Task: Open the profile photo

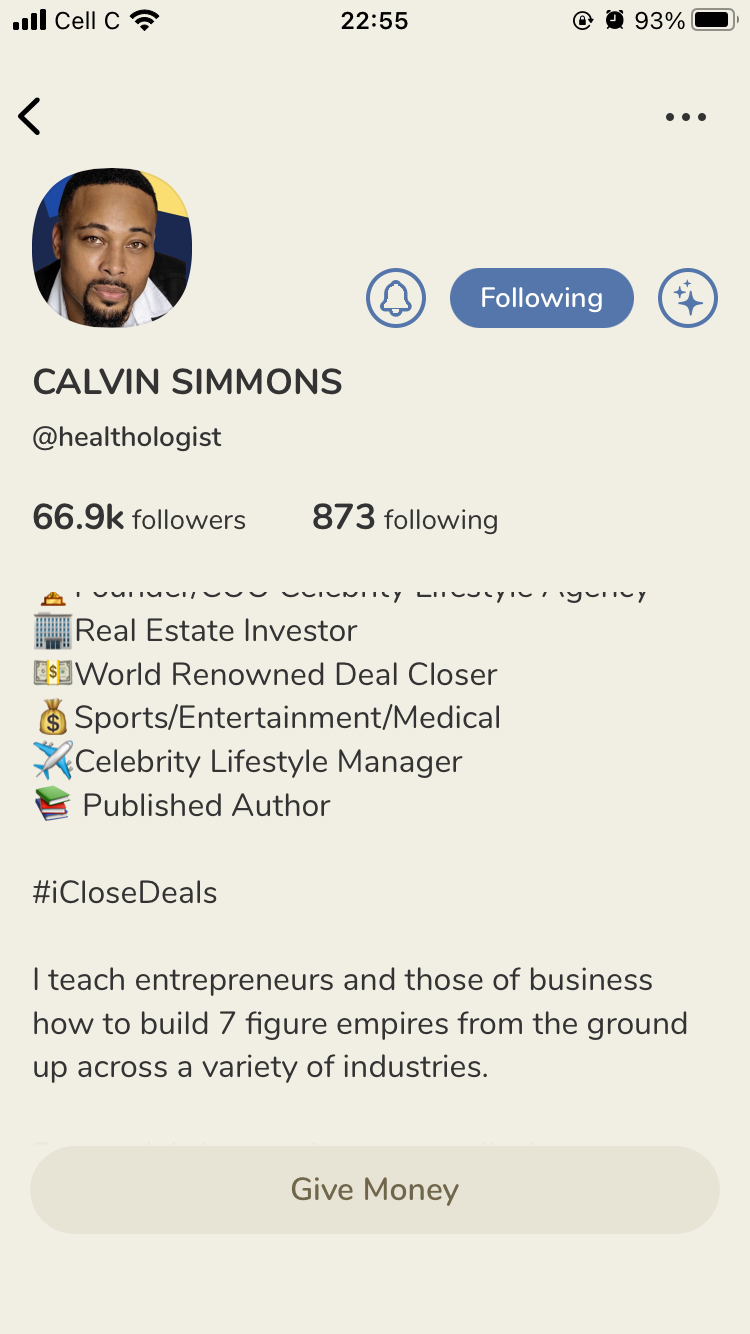Action: pos(112,248)
